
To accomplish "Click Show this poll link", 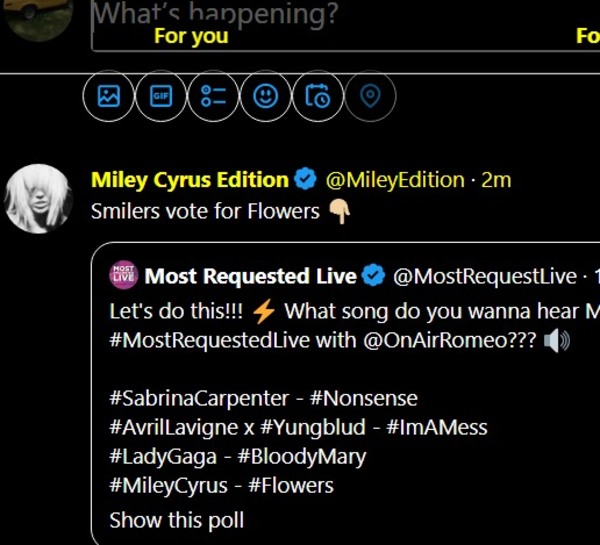I will click(x=176, y=520).
